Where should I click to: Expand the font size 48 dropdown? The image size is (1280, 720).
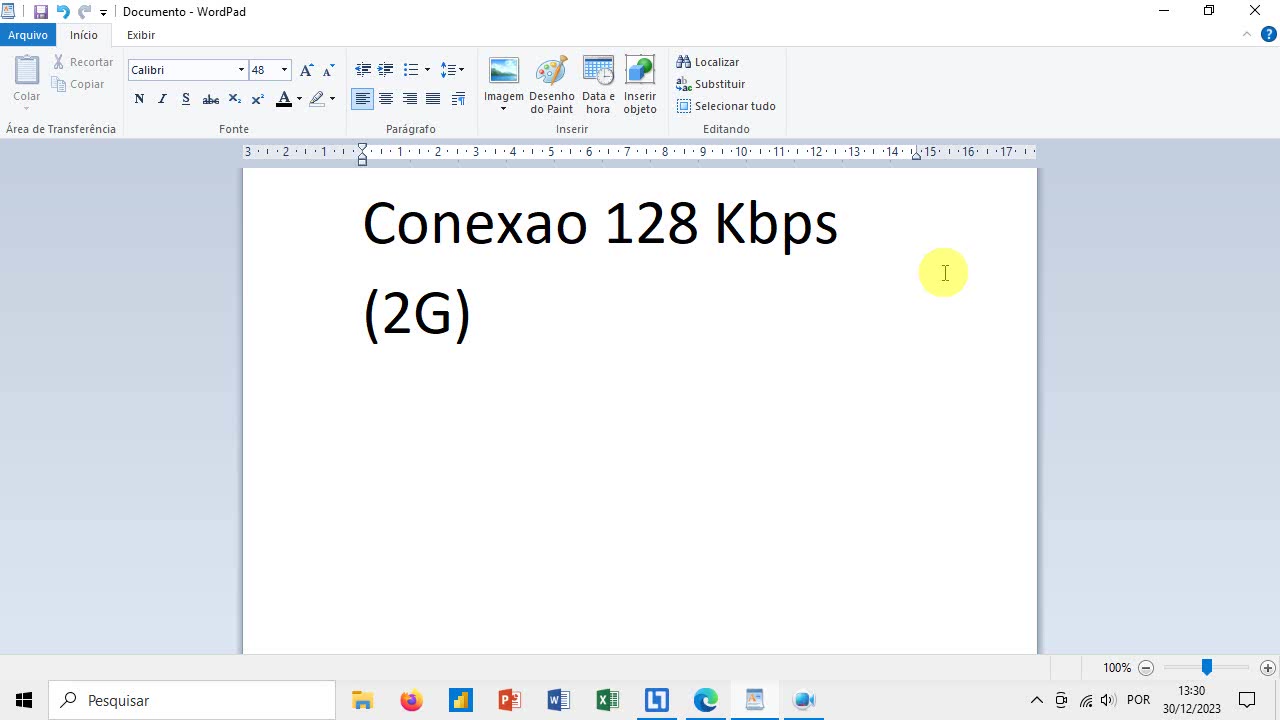click(283, 70)
